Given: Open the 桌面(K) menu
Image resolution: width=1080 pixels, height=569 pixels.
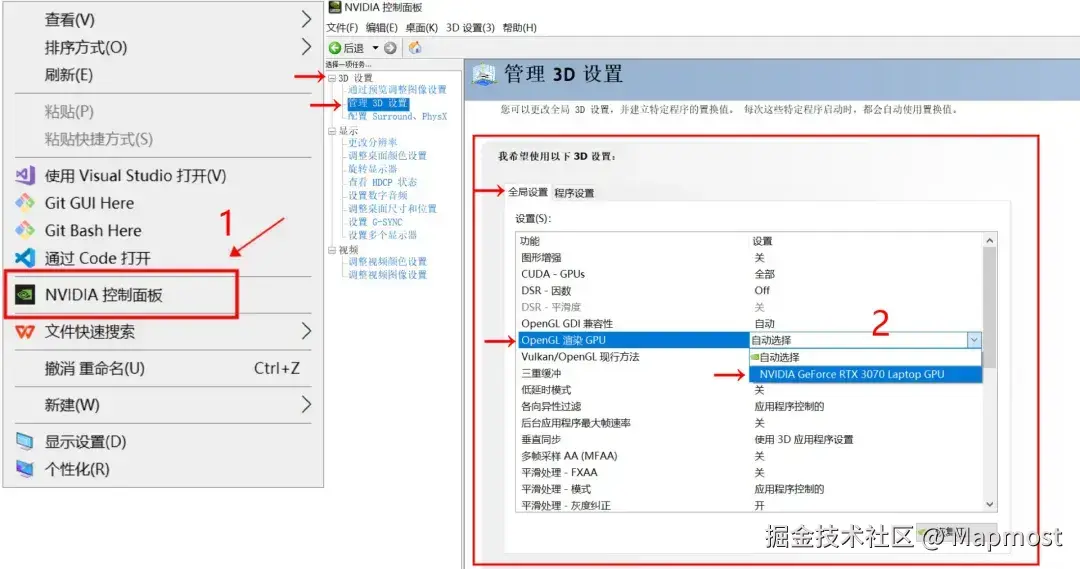Looking at the screenshot, I should click(422, 28).
